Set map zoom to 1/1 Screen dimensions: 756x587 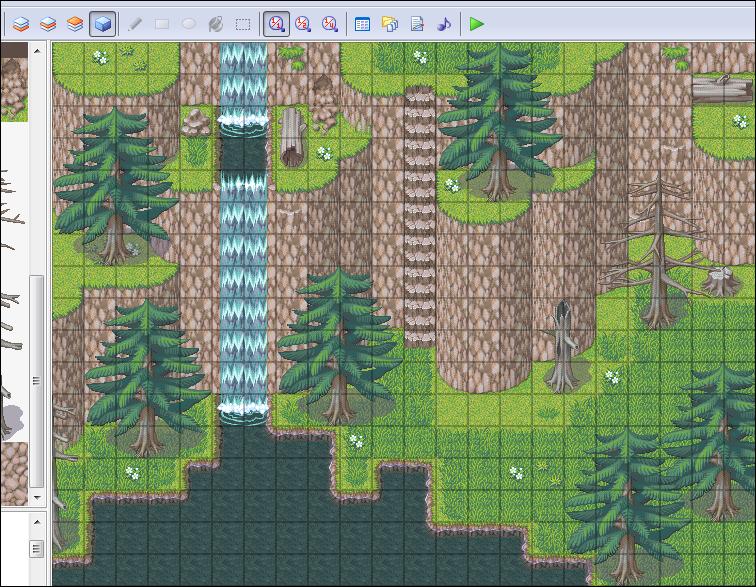tap(276, 24)
